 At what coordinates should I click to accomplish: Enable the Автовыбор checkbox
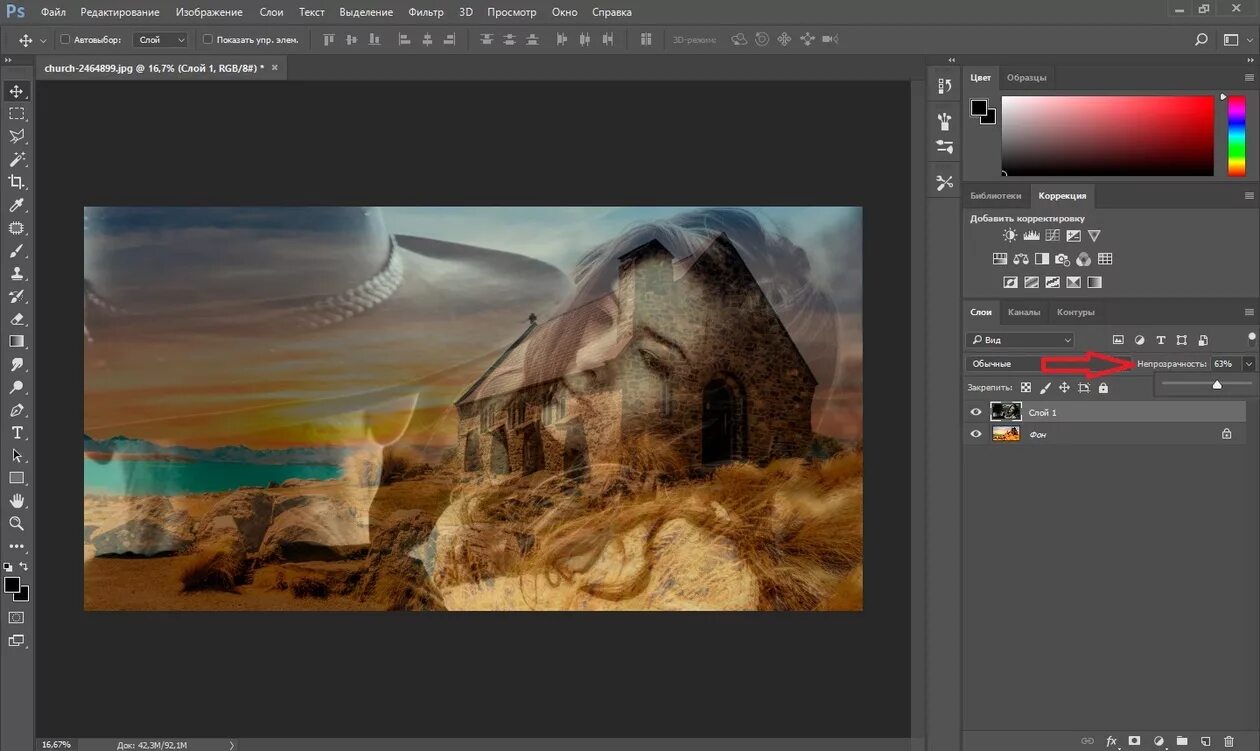tap(66, 40)
